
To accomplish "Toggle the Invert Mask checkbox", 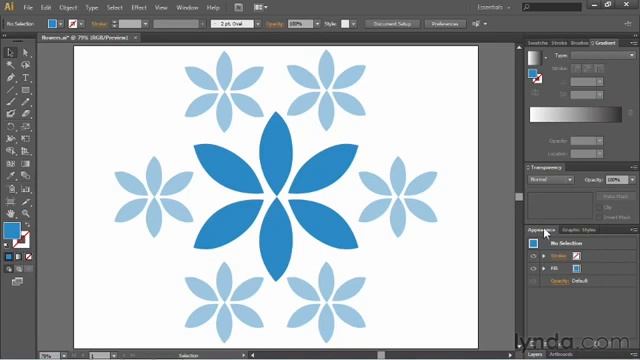I will pos(599,217).
